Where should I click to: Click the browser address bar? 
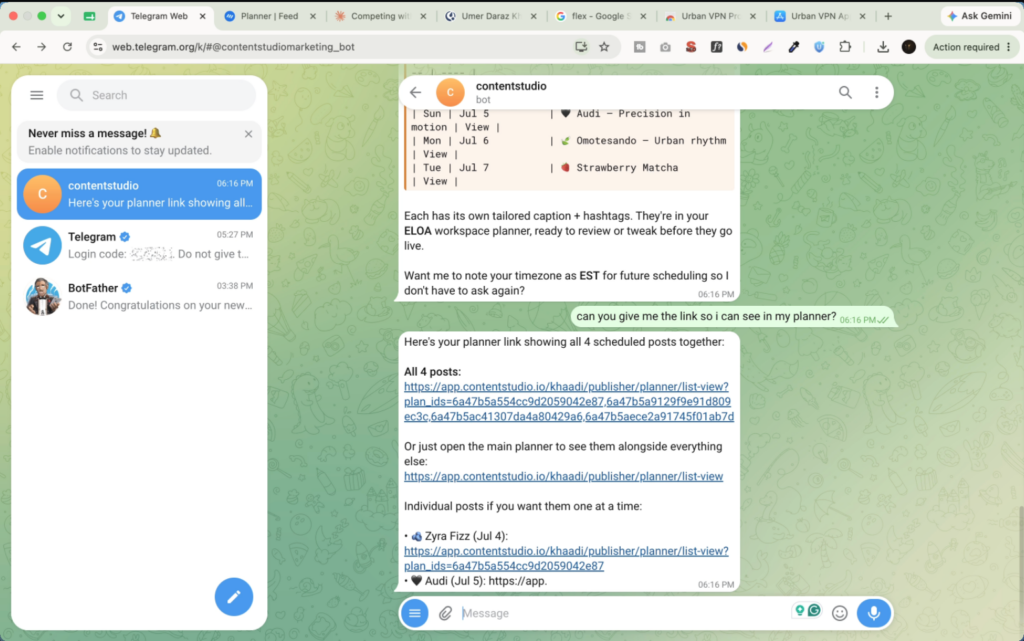[333, 47]
